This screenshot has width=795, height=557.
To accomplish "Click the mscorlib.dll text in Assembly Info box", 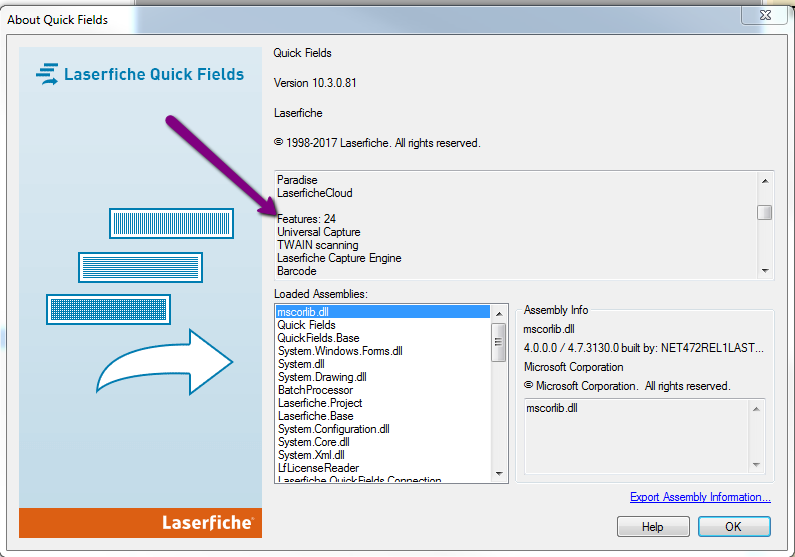I will point(552,408).
